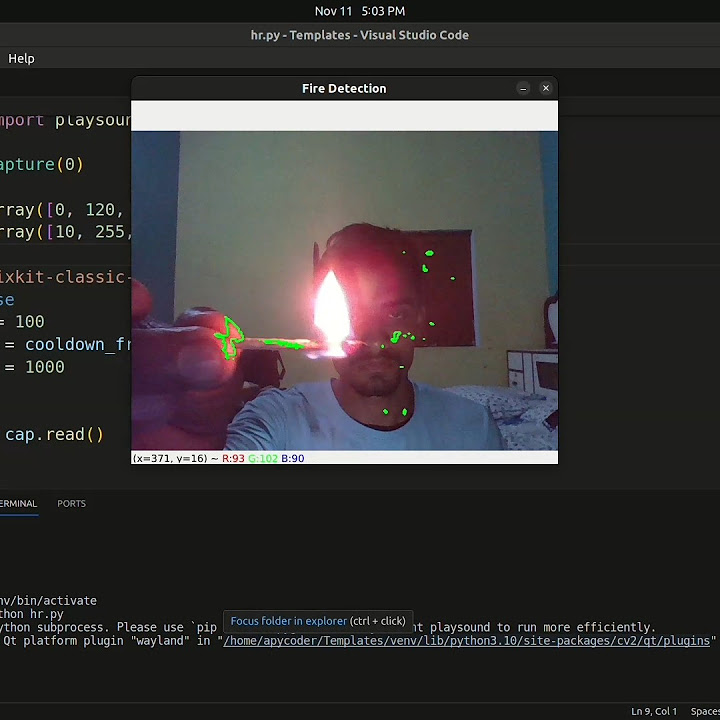
Task: Click the 'hr.py - Templates - Visual Studio Code' title
Action: click(360, 35)
